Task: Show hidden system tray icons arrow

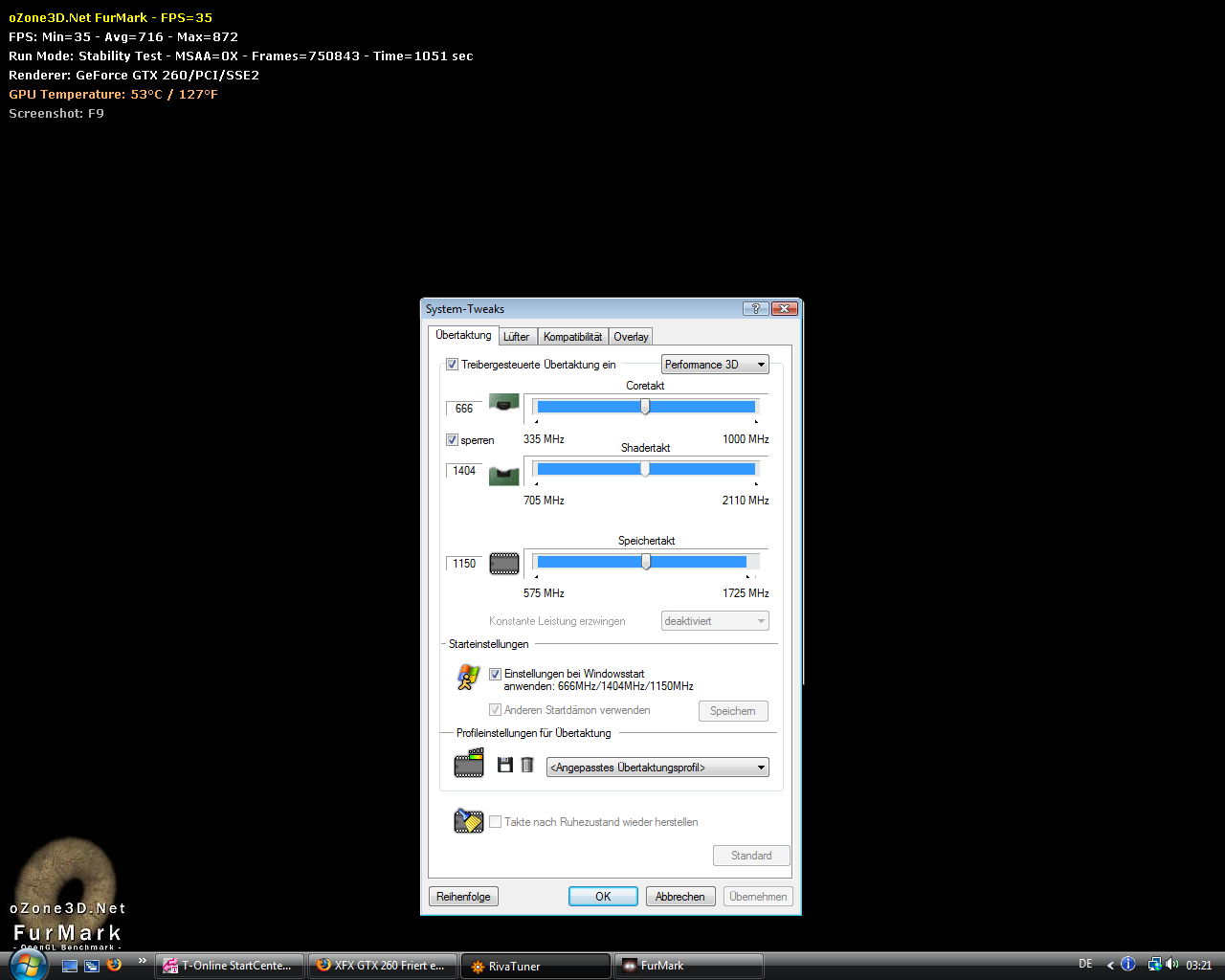Action: click(x=1110, y=965)
